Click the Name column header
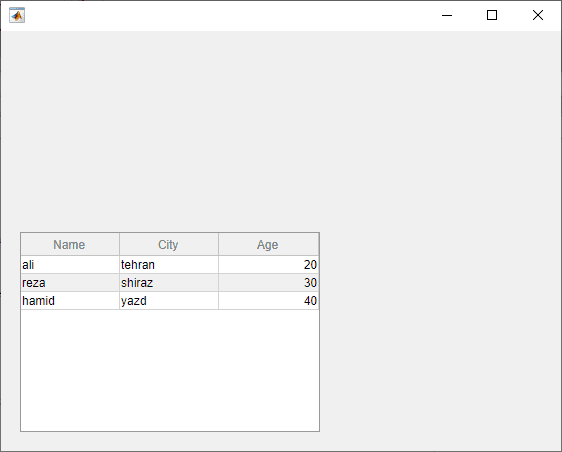The width and height of the screenshot is (562, 452). pyautogui.click(x=70, y=244)
